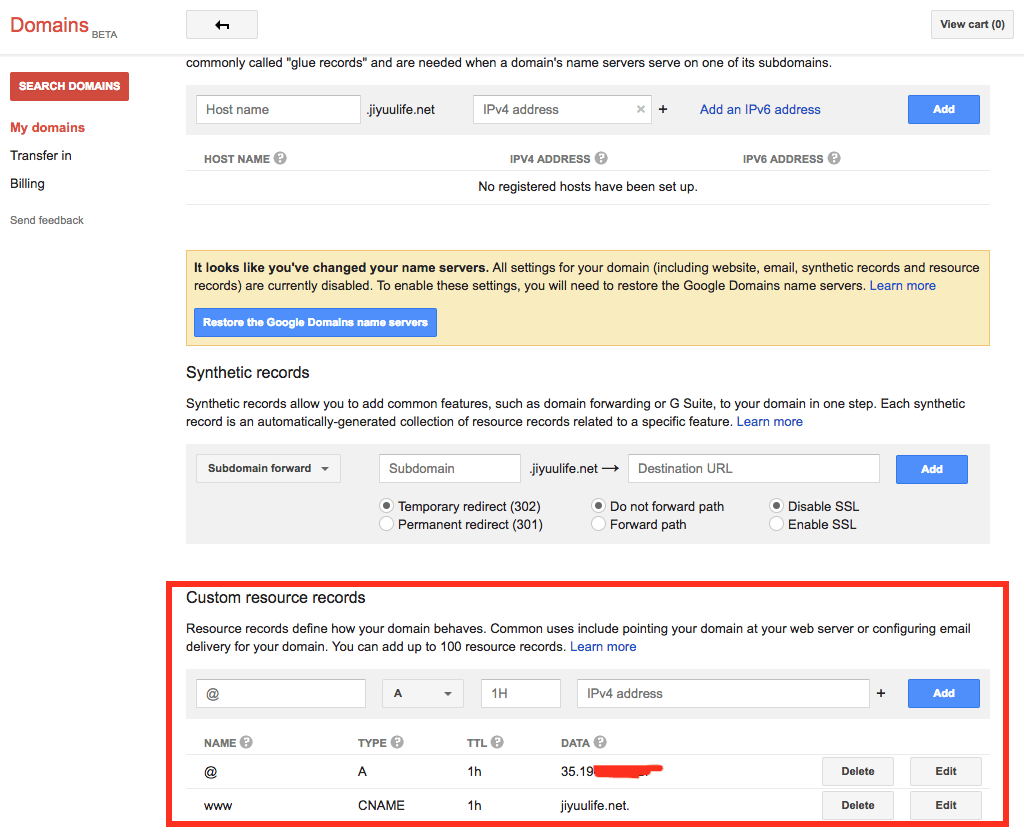Viewport: 1024px width, 832px height.
Task: Click help icon next to HOST NAME
Action: point(280,158)
